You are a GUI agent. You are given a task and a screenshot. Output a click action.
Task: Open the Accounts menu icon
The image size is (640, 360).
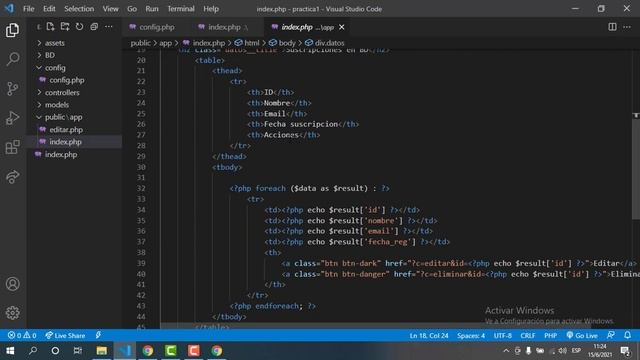click(12, 284)
